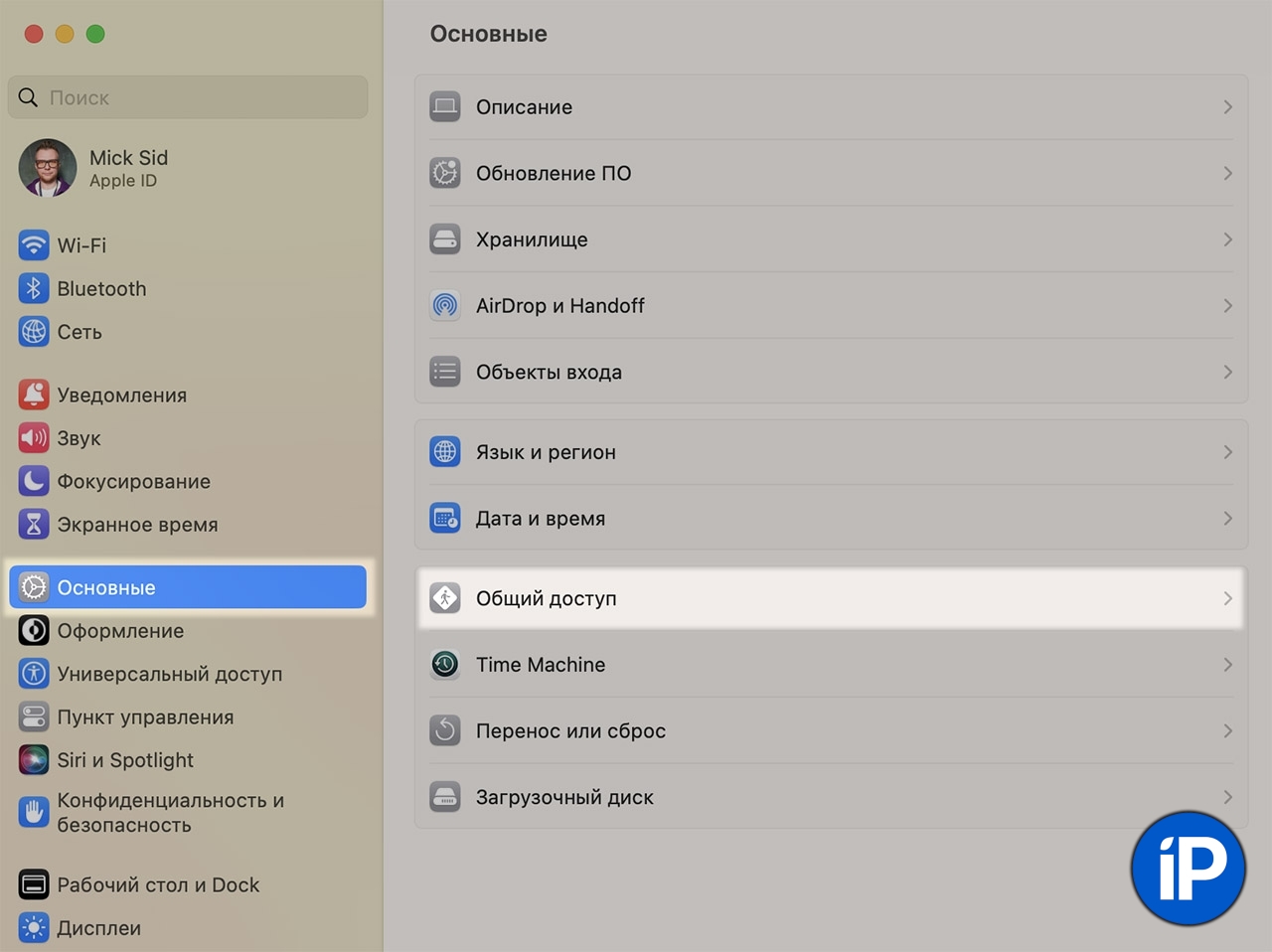The height and width of the screenshot is (952, 1272).
Task: Click the Wi-Fi icon in sidebar
Action: coord(34,245)
